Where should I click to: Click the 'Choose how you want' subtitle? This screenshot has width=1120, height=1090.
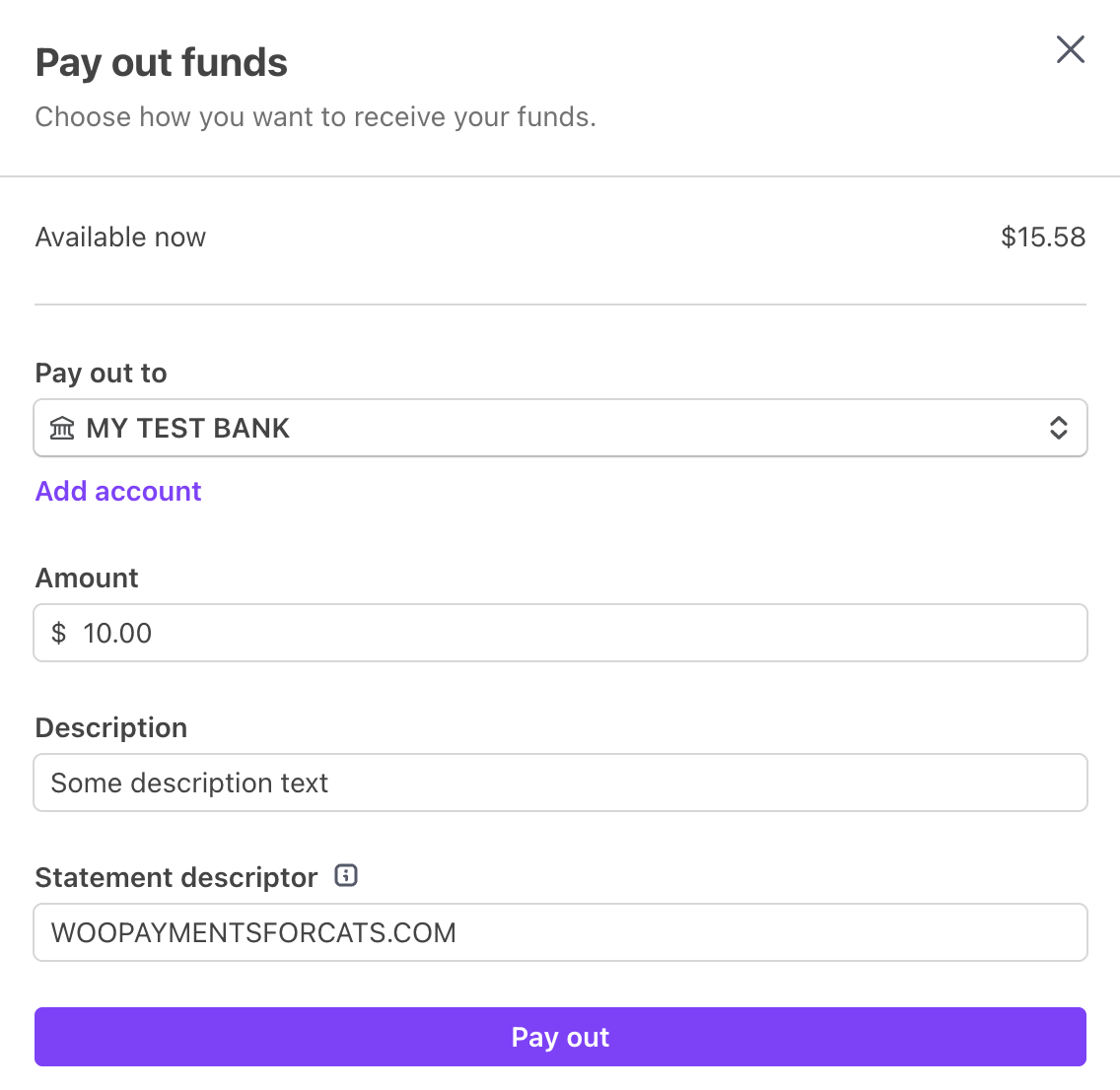(315, 116)
